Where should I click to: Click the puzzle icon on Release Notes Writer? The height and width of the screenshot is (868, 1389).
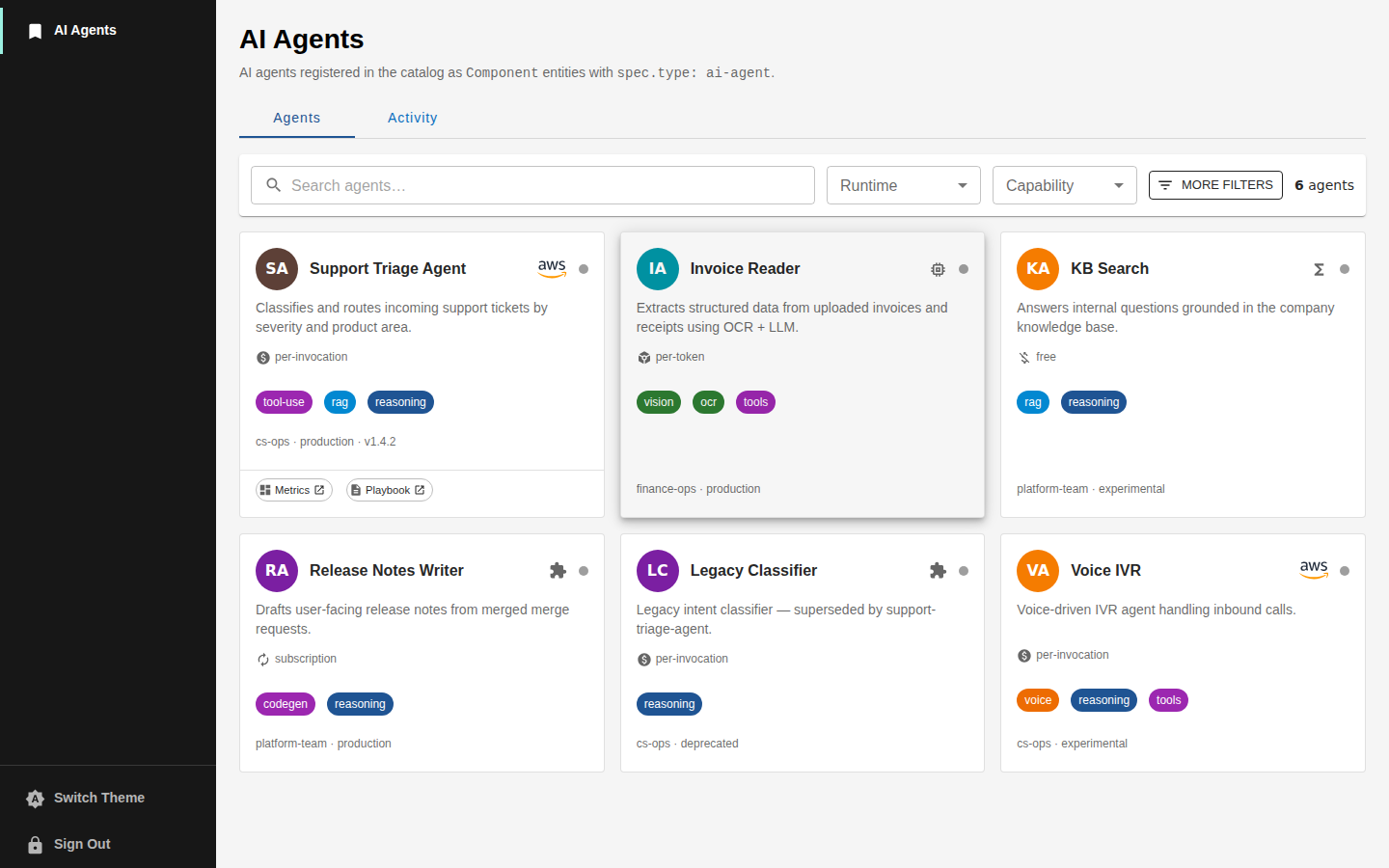click(x=558, y=571)
